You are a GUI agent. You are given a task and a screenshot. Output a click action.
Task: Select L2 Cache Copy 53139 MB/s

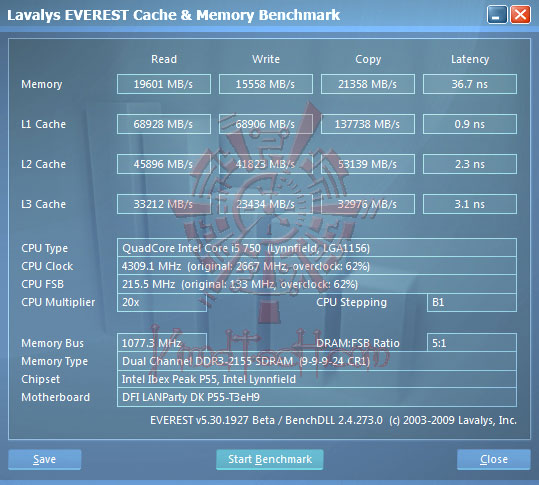[368, 164]
